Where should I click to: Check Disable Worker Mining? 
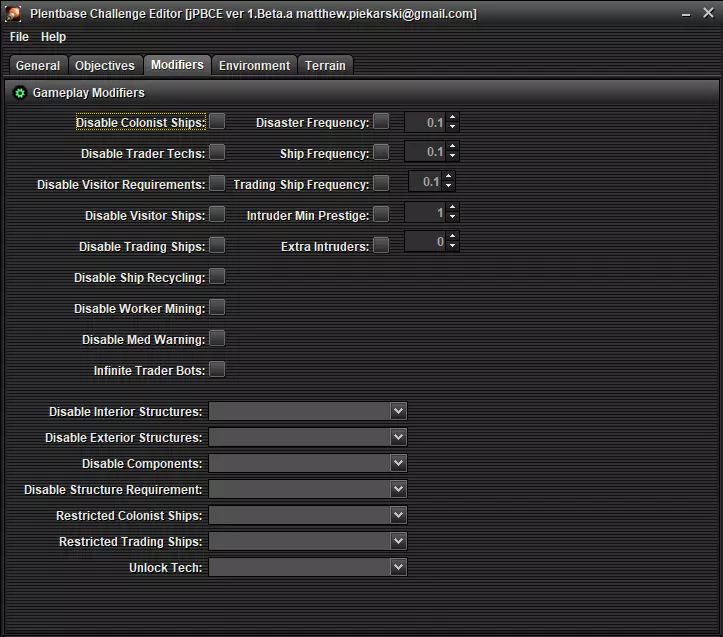coord(217,307)
